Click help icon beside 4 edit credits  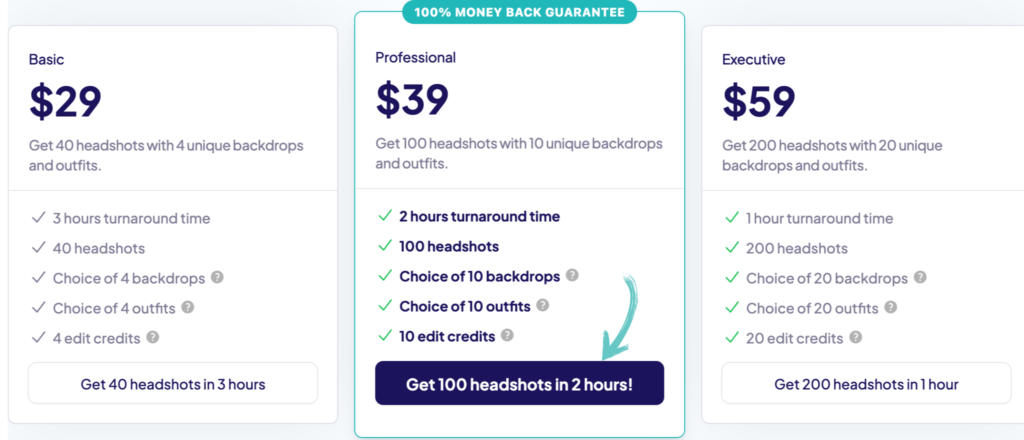pos(153,337)
